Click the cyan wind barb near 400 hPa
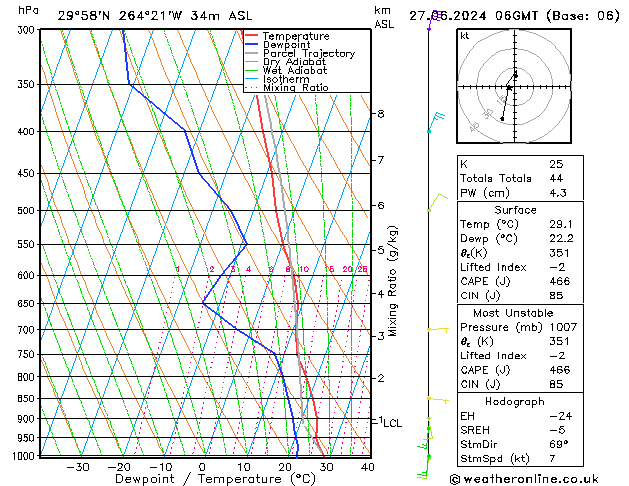This screenshot has width=629, height=486. [435, 123]
